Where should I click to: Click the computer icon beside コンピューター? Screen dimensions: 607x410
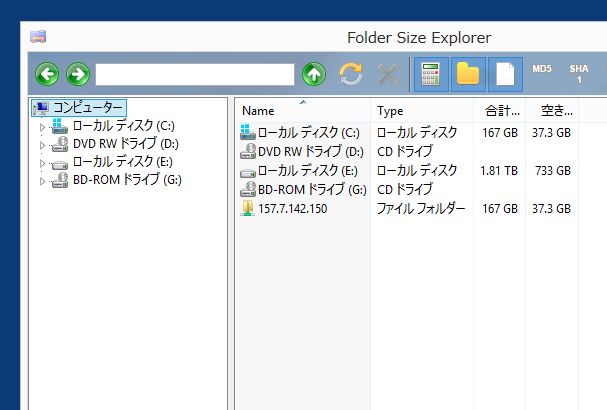coord(41,108)
